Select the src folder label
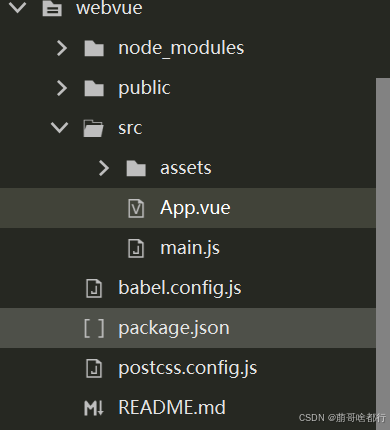The image size is (390, 430). (130, 128)
